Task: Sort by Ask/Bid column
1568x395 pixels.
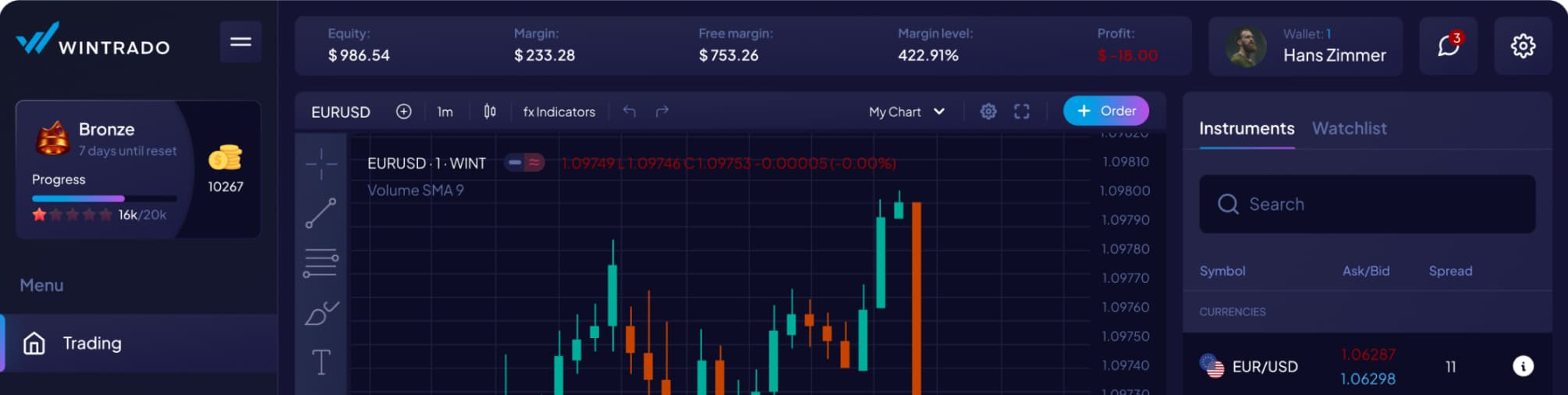Action: pyautogui.click(x=1366, y=271)
